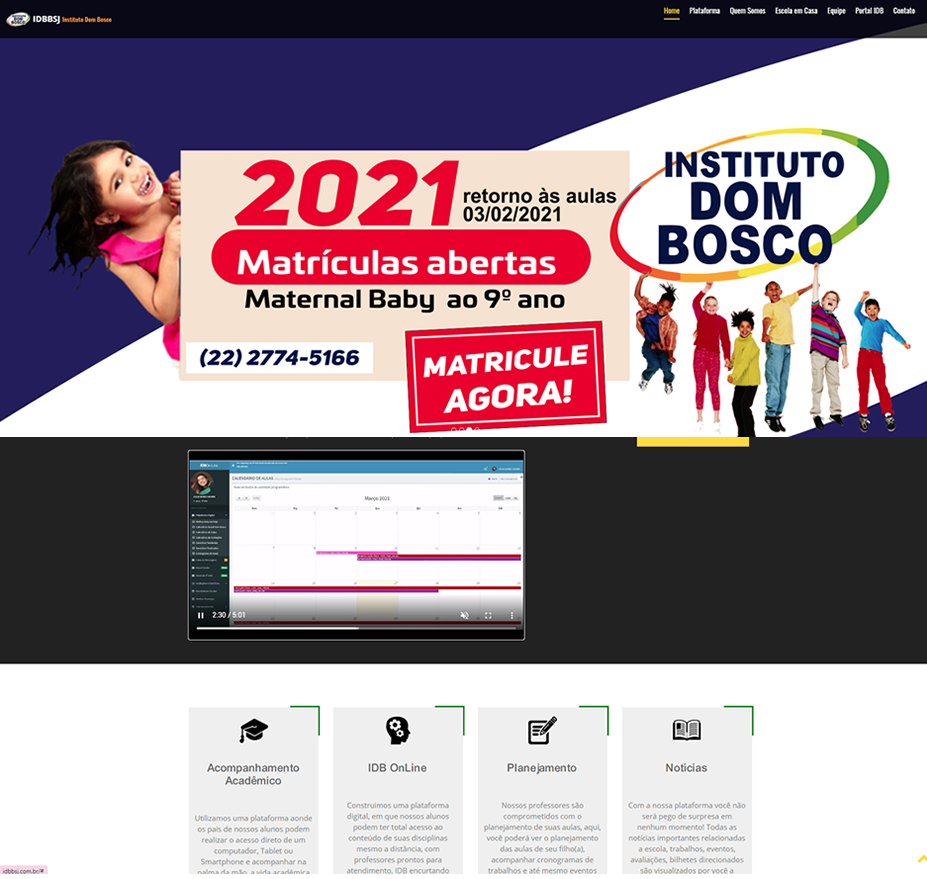Click the phone number (22) 2774-5166
Screen dimensions: 927x879
click(279, 358)
